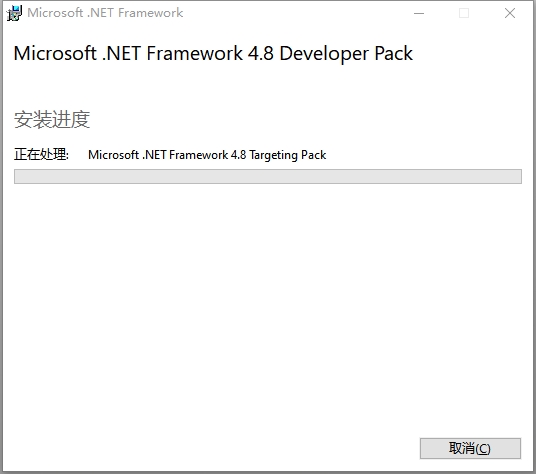536x474 pixels.
Task: Click the "(C)" shortcut hint on the cancel button
Action: tap(483, 448)
